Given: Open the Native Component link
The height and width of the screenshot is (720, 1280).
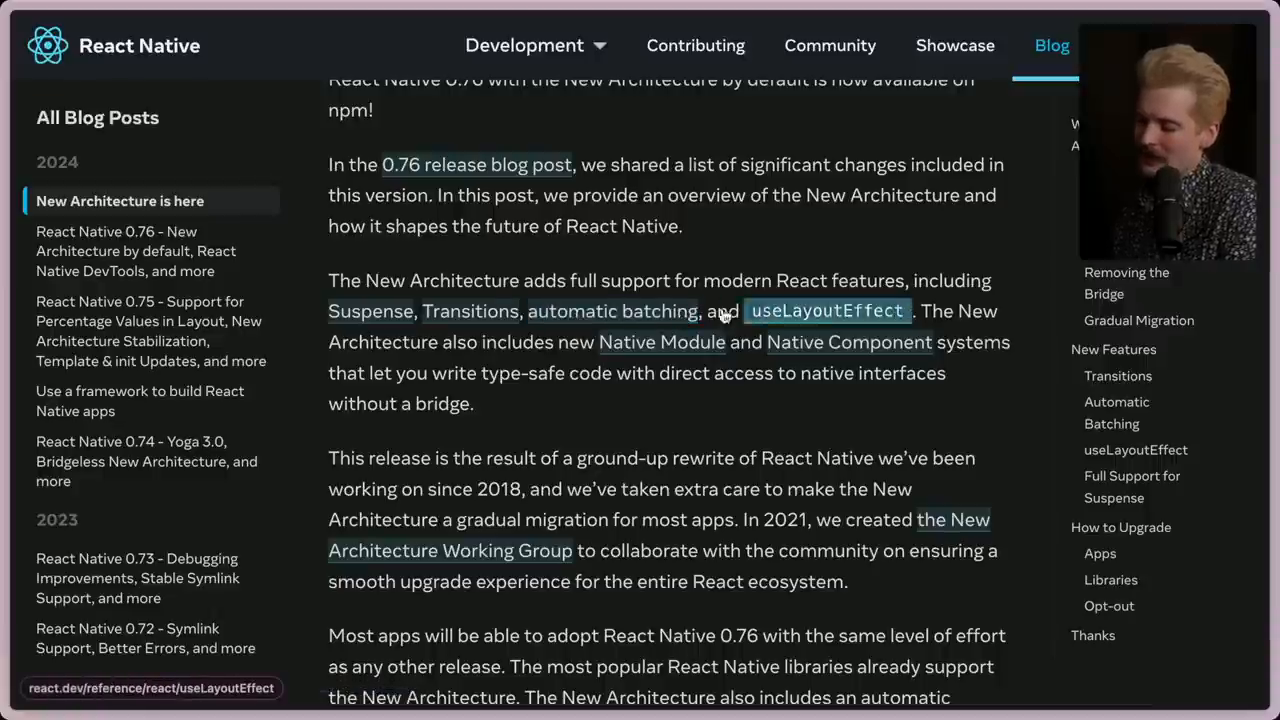Looking at the screenshot, I should pyautogui.click(x=849, y=343).
